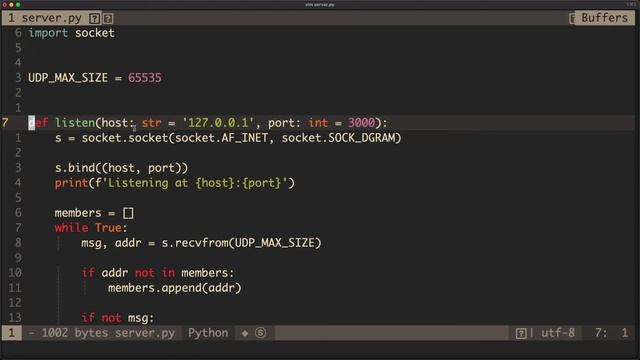This screenshot has height=360, width=640.
Task: Click the default port value 3000
Action: click(x=361, y=123)
